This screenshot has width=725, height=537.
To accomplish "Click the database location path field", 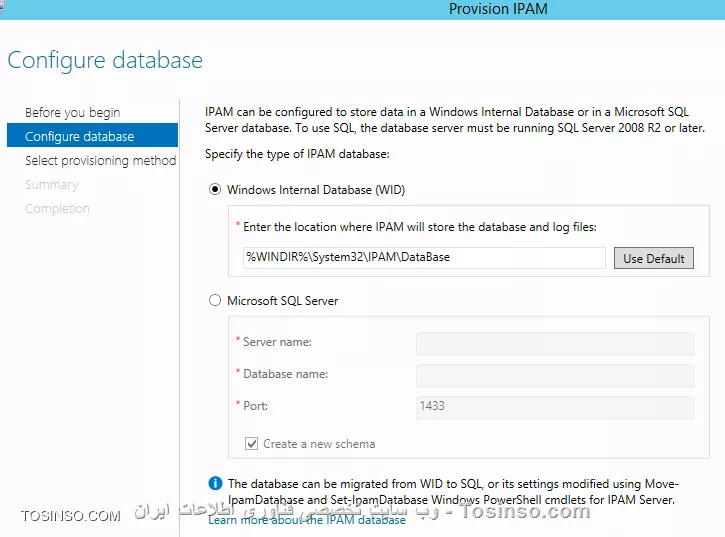I will click(423, 257).
